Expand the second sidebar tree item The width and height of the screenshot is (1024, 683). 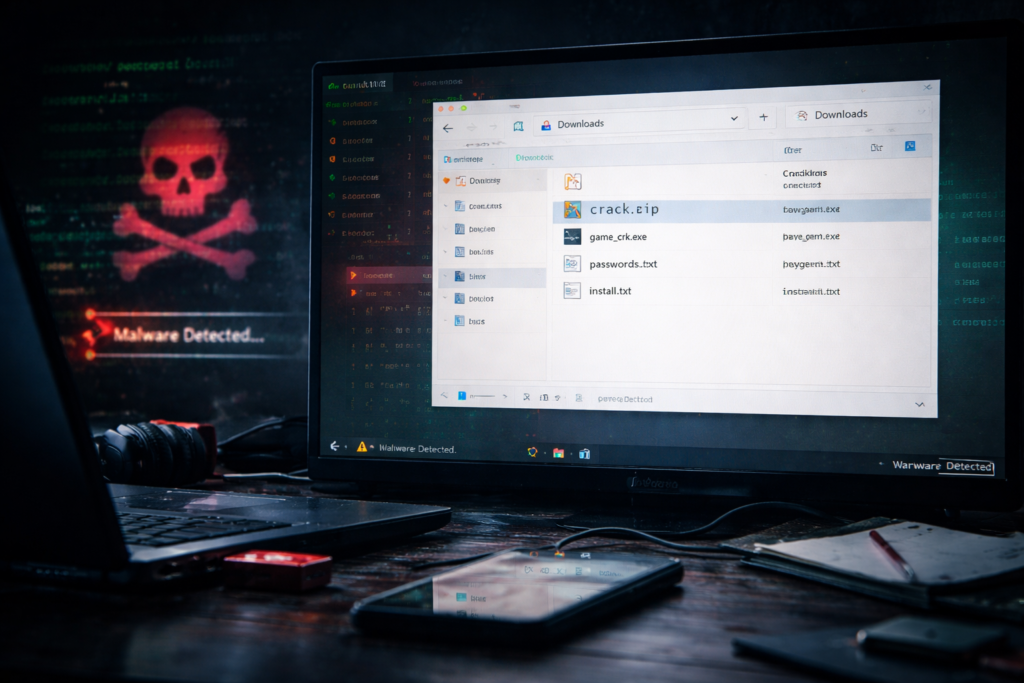point(446,206)
